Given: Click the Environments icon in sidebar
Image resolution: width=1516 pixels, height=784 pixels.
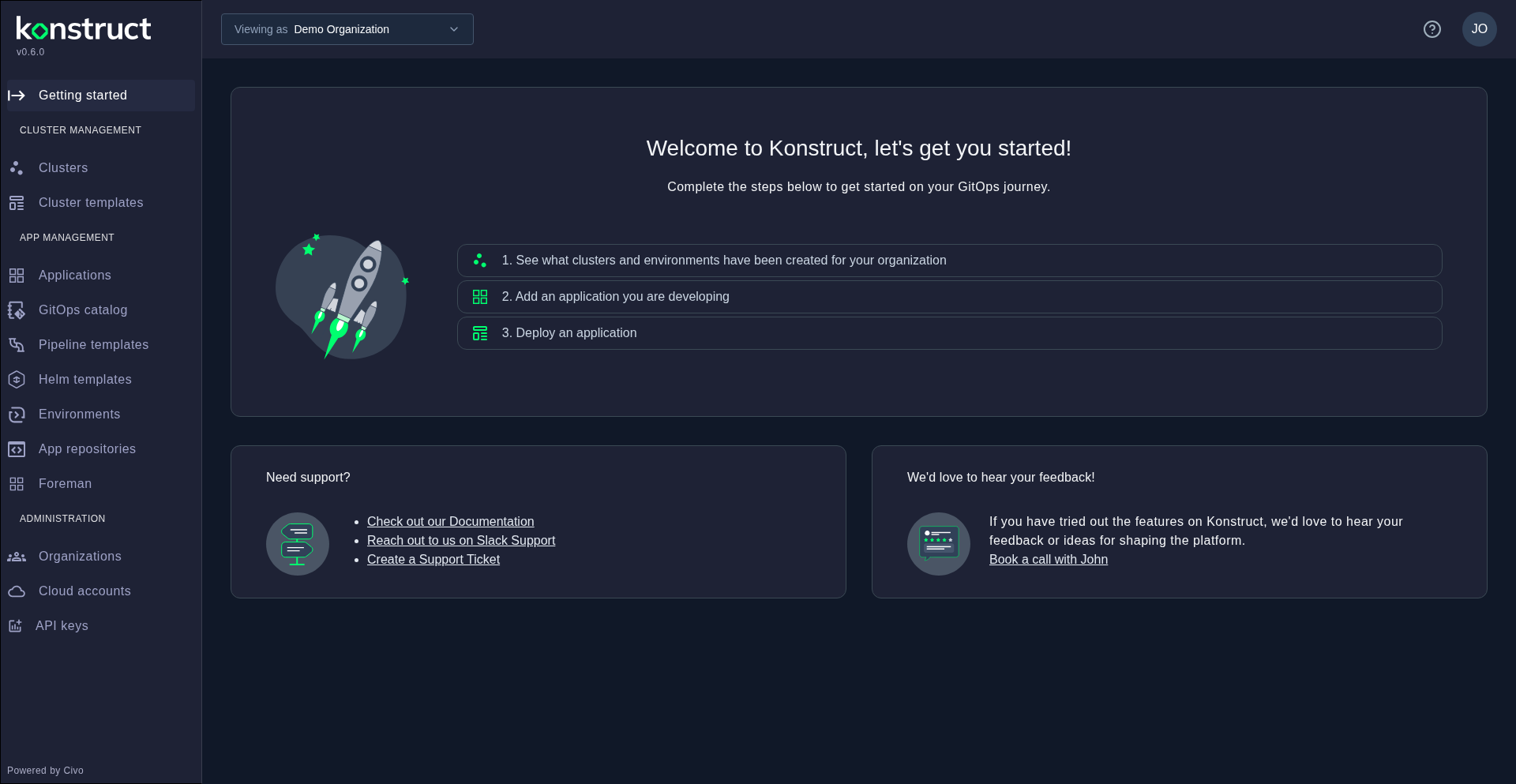Looking at the screenshot, I should click(x=17, y=415).
